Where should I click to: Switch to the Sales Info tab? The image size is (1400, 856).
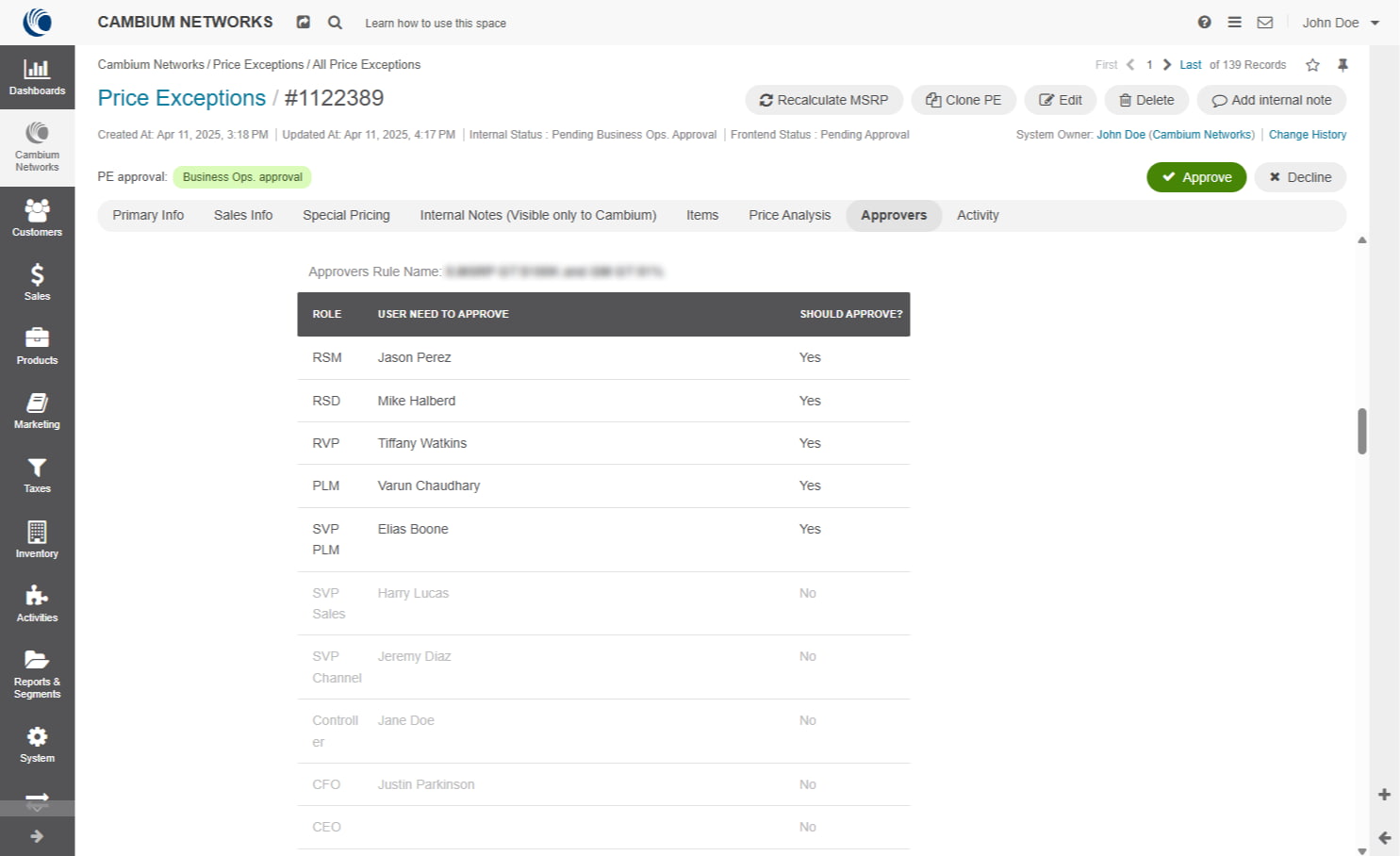(243, 215)
